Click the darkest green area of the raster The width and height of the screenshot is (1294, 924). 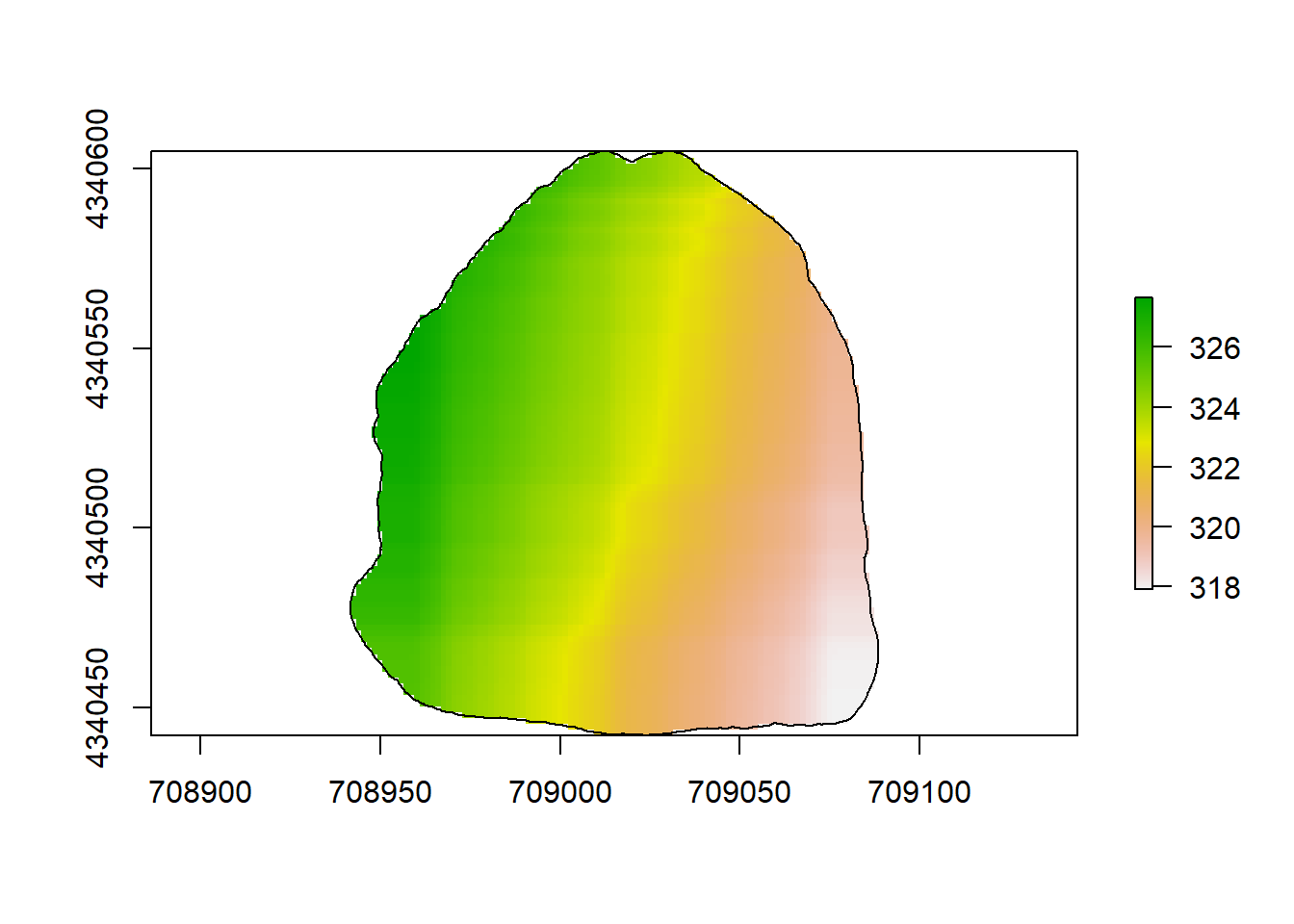pyautogui.click(x=402, y=414)
